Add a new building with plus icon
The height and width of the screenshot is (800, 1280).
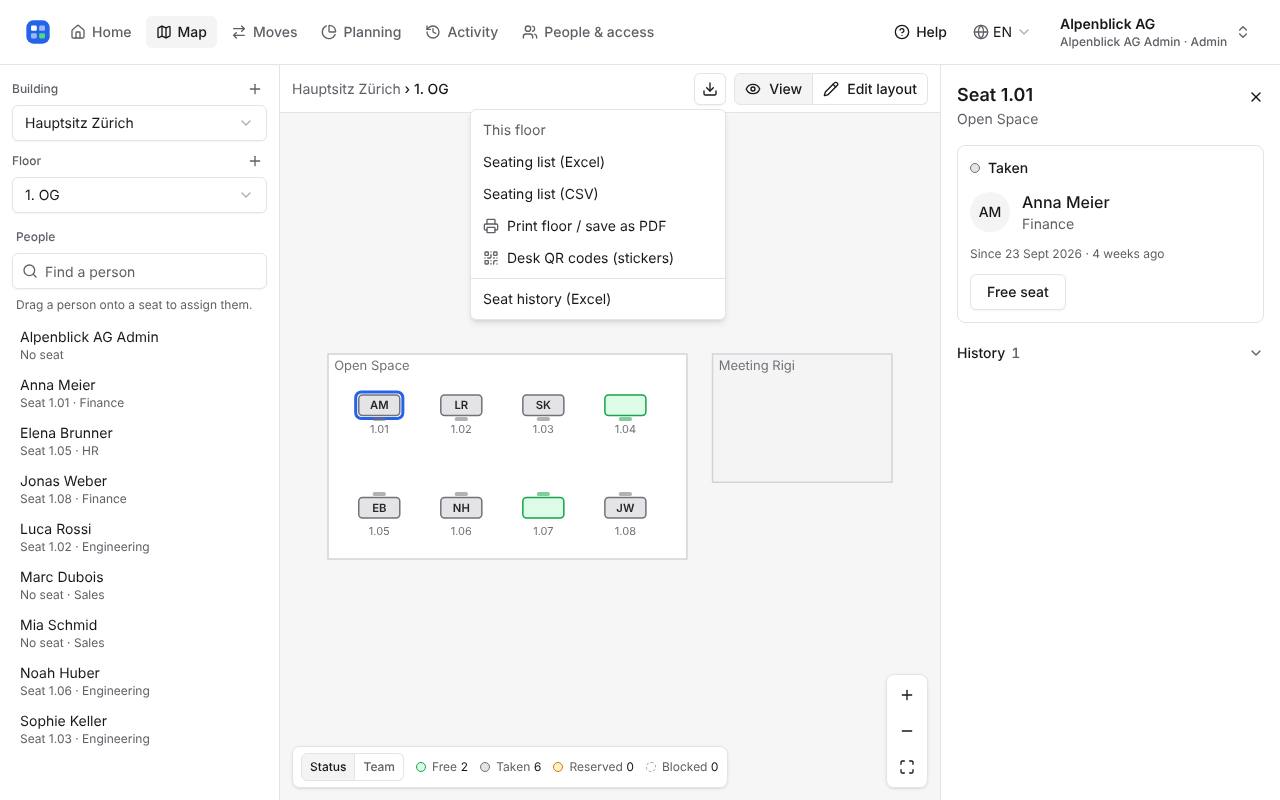(255, 89)
